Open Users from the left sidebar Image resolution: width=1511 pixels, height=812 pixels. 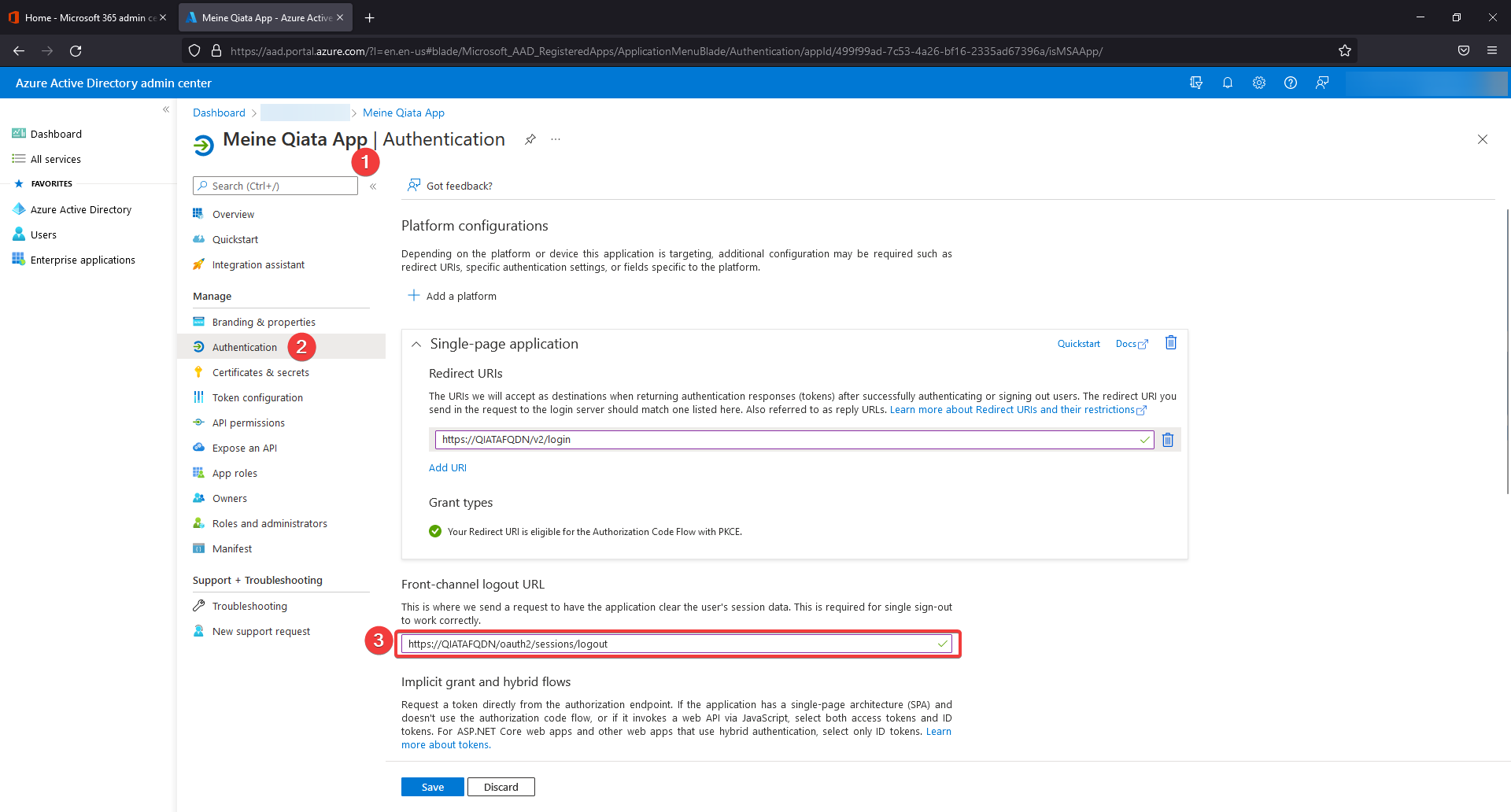(42, 234)
